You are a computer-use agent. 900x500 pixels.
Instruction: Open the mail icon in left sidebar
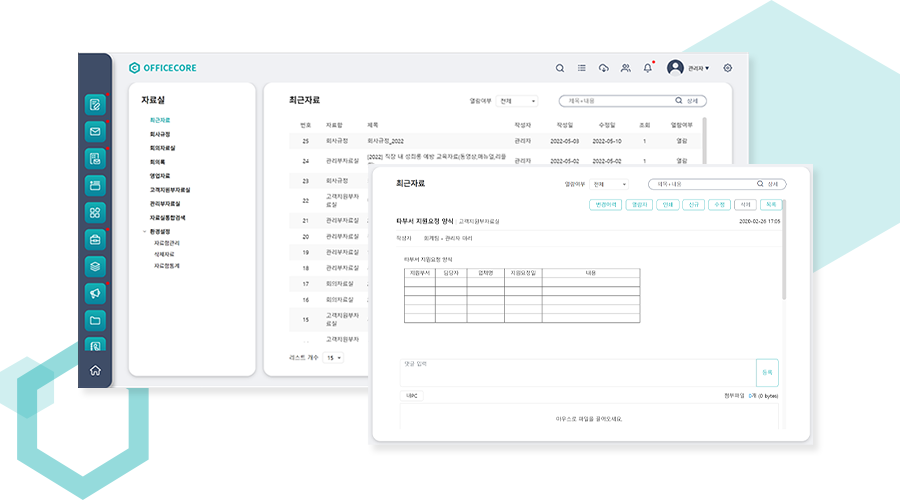pos(95,131)
